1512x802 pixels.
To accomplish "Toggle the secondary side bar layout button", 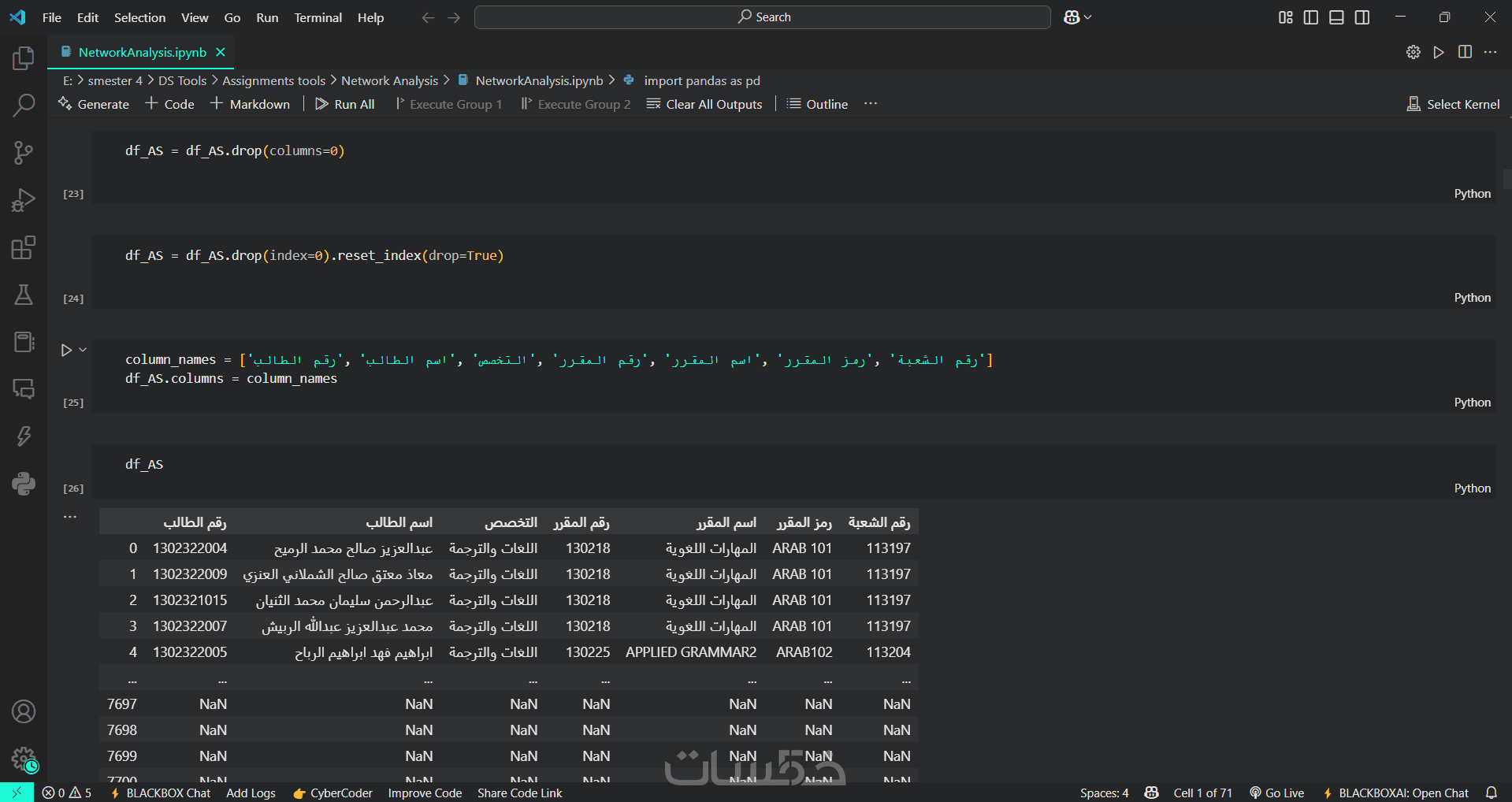I will point(1362,17).
